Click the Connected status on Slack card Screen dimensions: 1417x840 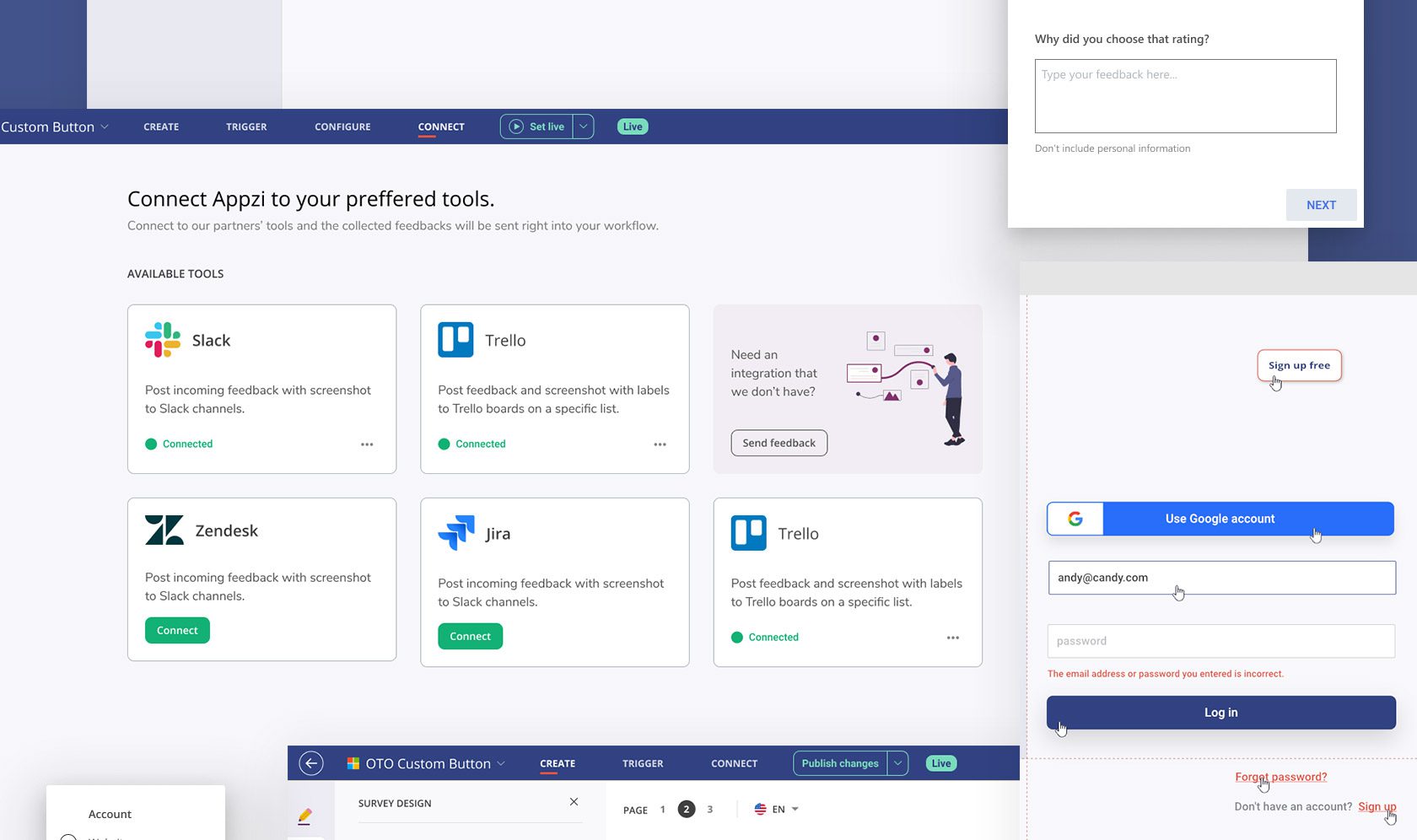[x=179, y=444]
